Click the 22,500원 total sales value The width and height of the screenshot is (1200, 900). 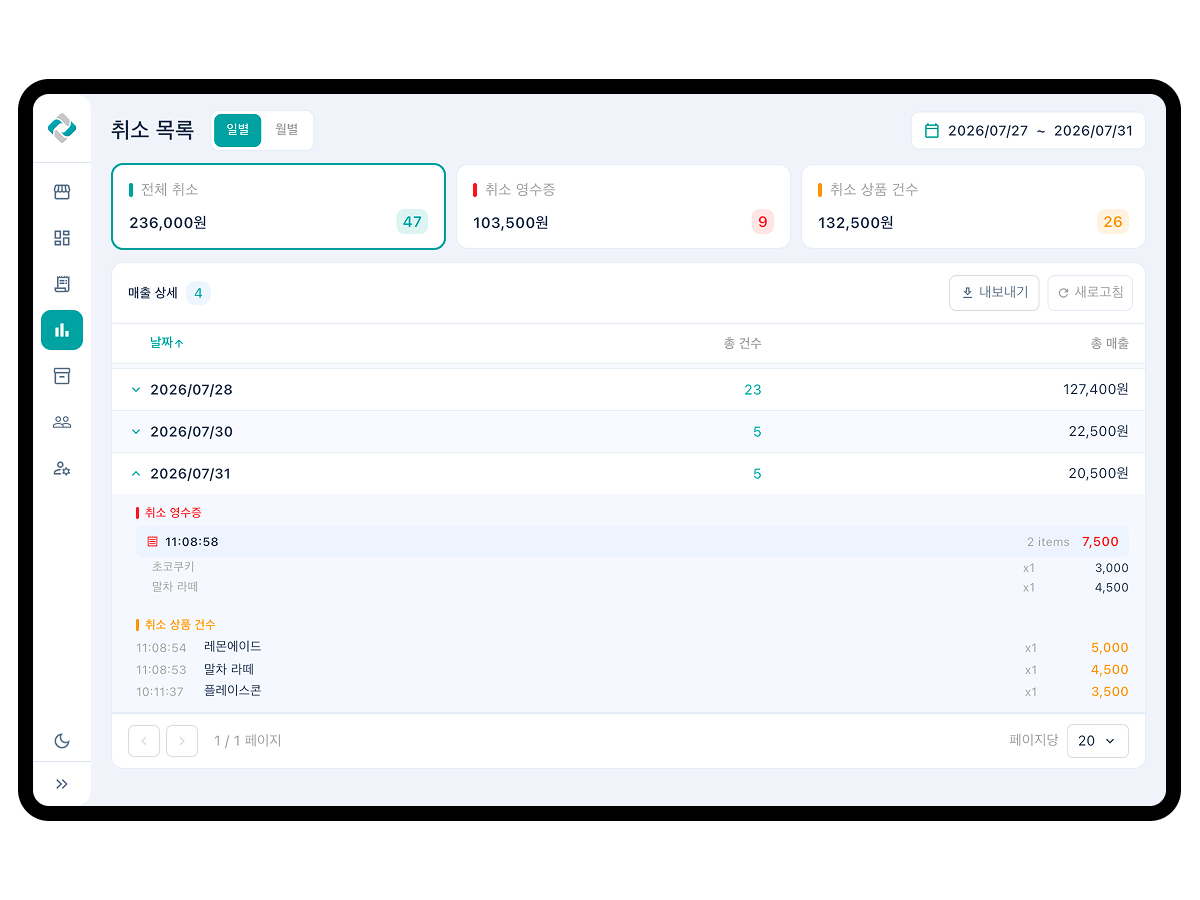pyautogui.click(x=1099, y=432)
